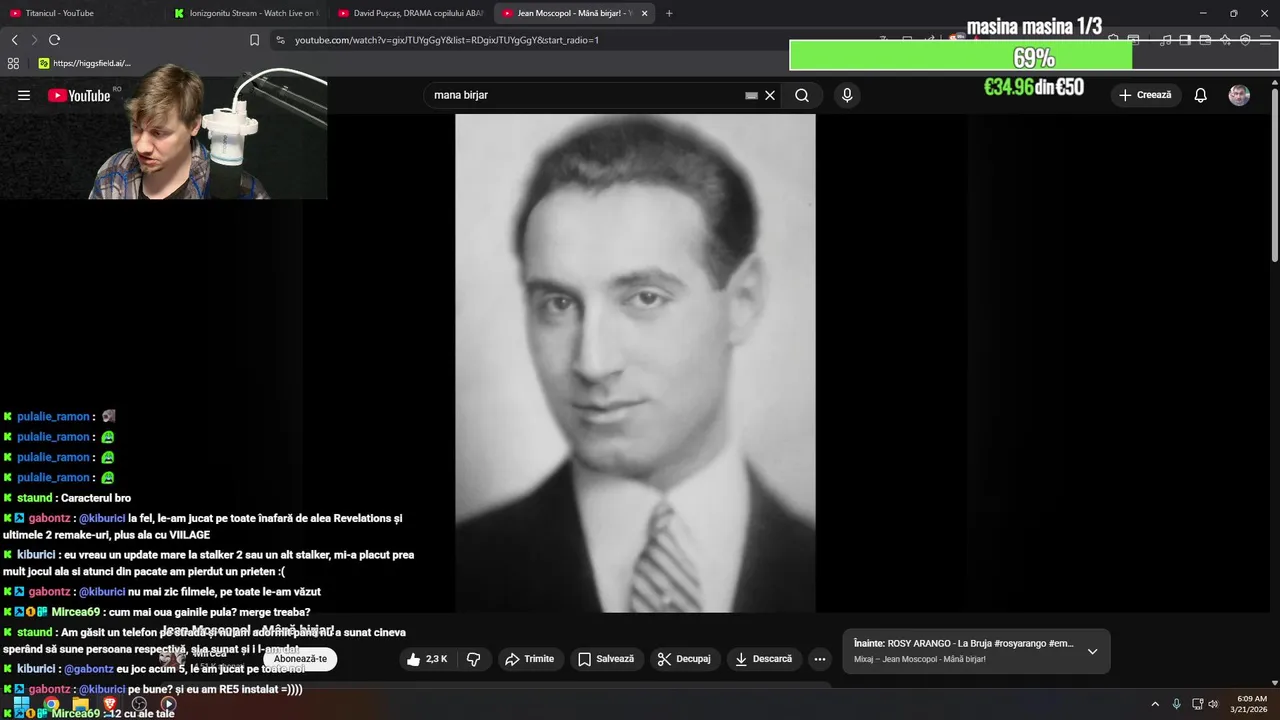Viewport: 1280px width, 720px height.
Task: Share video using Trimite button
Action: 530,659
